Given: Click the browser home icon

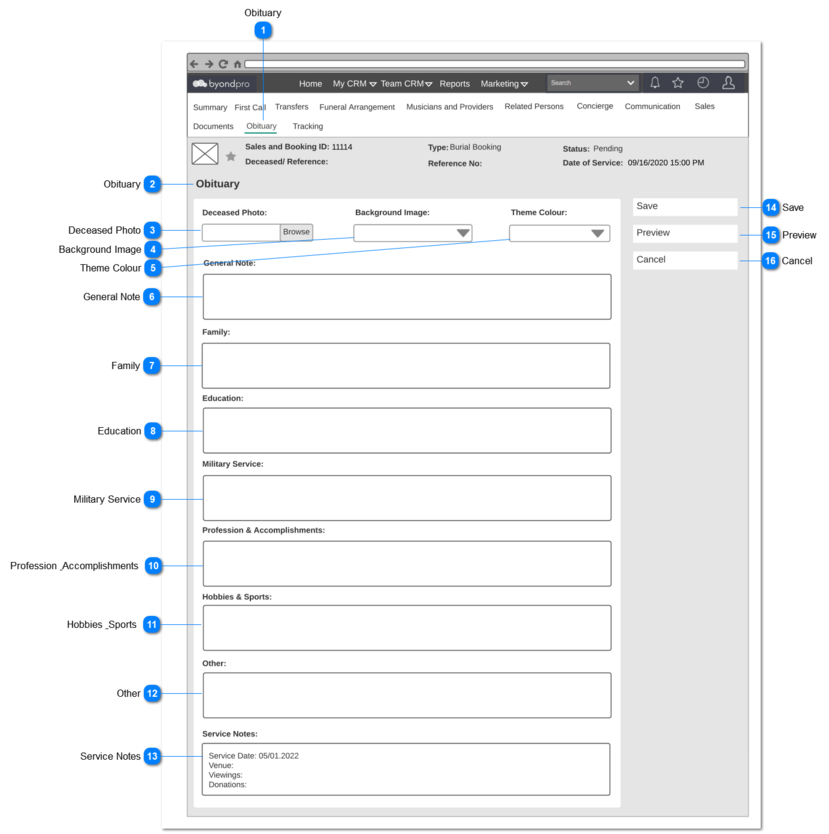Looking at the screenshot, I should (237, 64).
